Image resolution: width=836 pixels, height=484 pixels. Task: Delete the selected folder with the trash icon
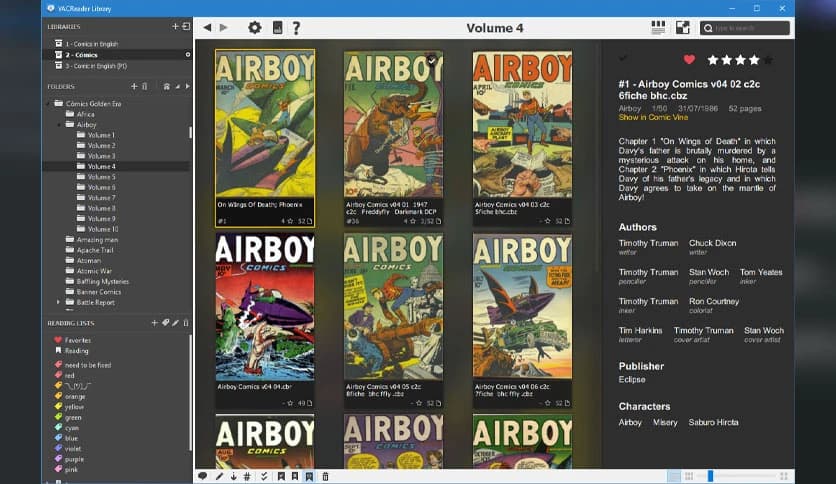[x=145, y=86]
